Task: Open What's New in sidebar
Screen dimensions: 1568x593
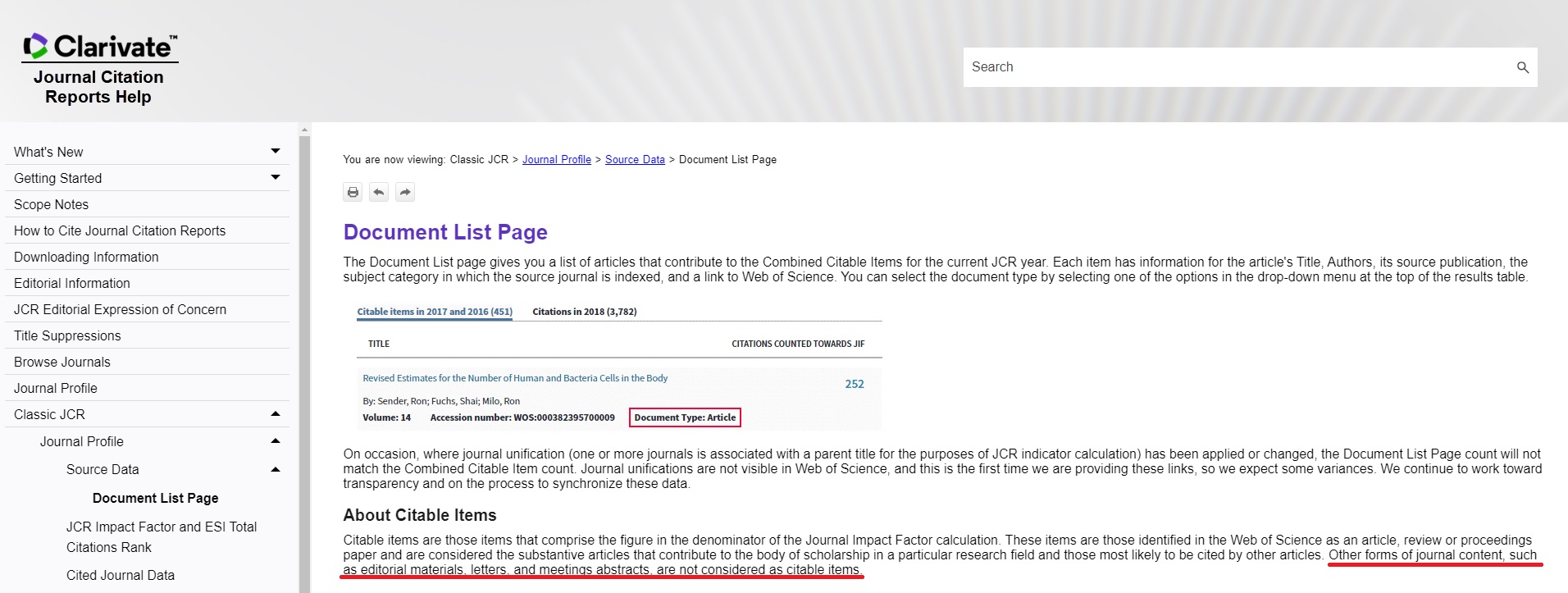Action: 48,152
